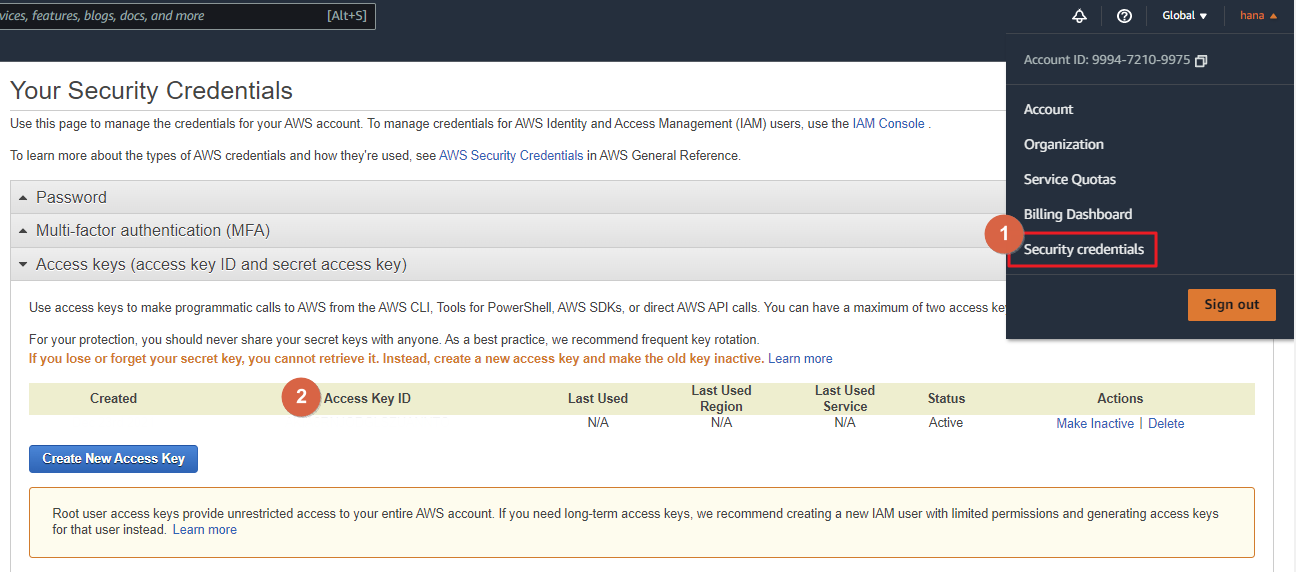Follow Learn more link in root user notice
This screenshot has width=1296, height=572.
(205, 529)
